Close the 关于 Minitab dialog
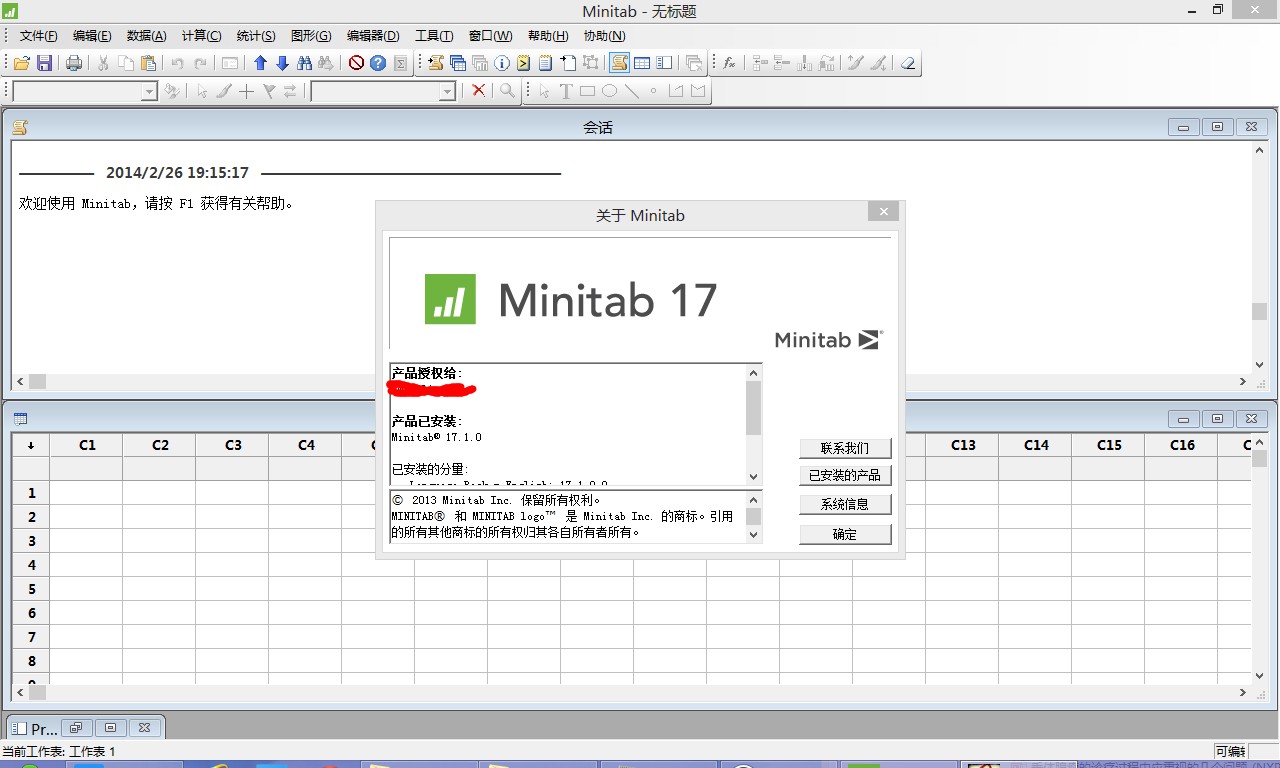The width and height of the screenshot is (1280, 768). tap(883, 211)
